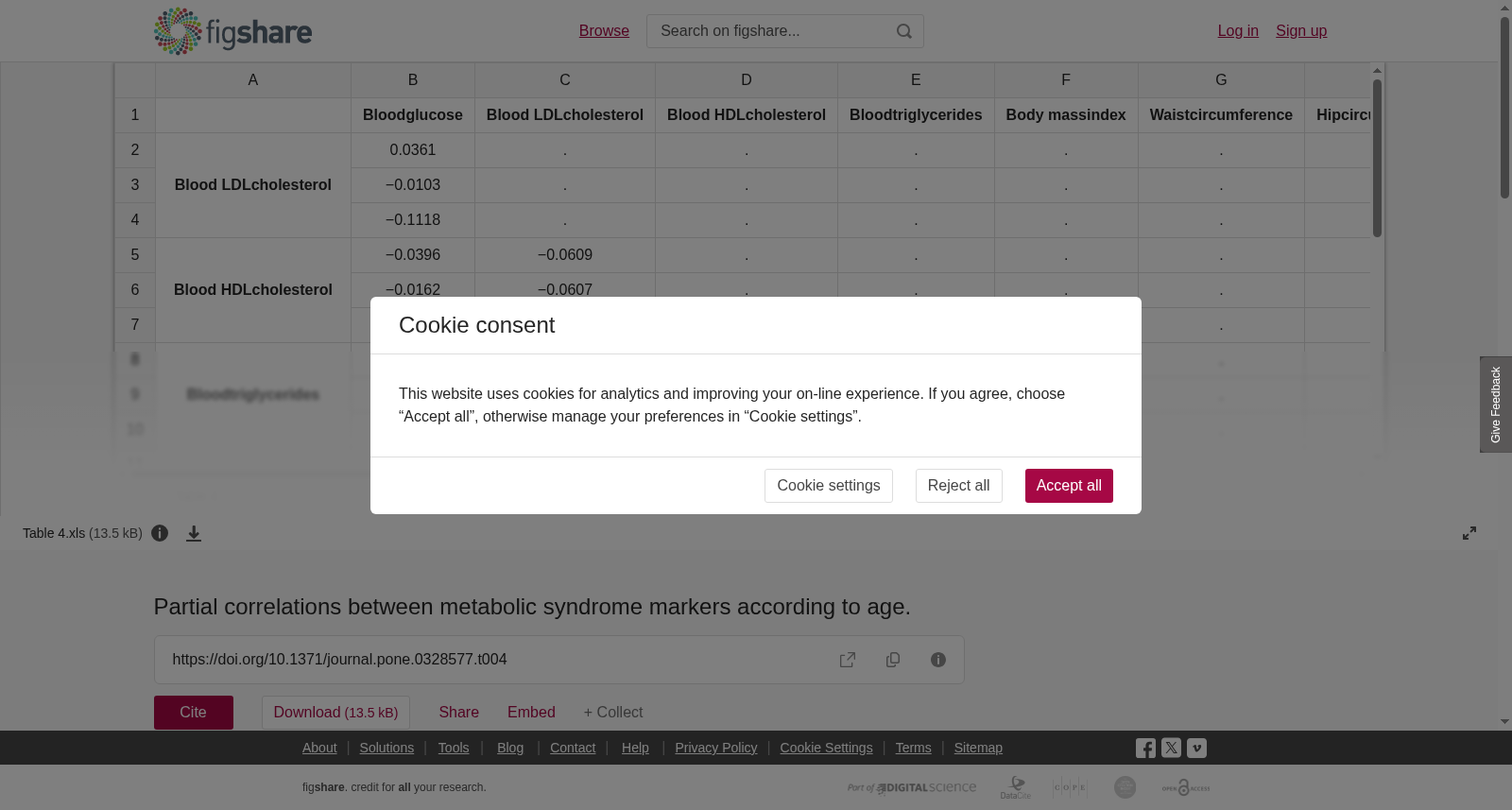Viewport: 1512px width, 810px height.
Task: Click the cell with value −0.0609
Action: (565, 255)
